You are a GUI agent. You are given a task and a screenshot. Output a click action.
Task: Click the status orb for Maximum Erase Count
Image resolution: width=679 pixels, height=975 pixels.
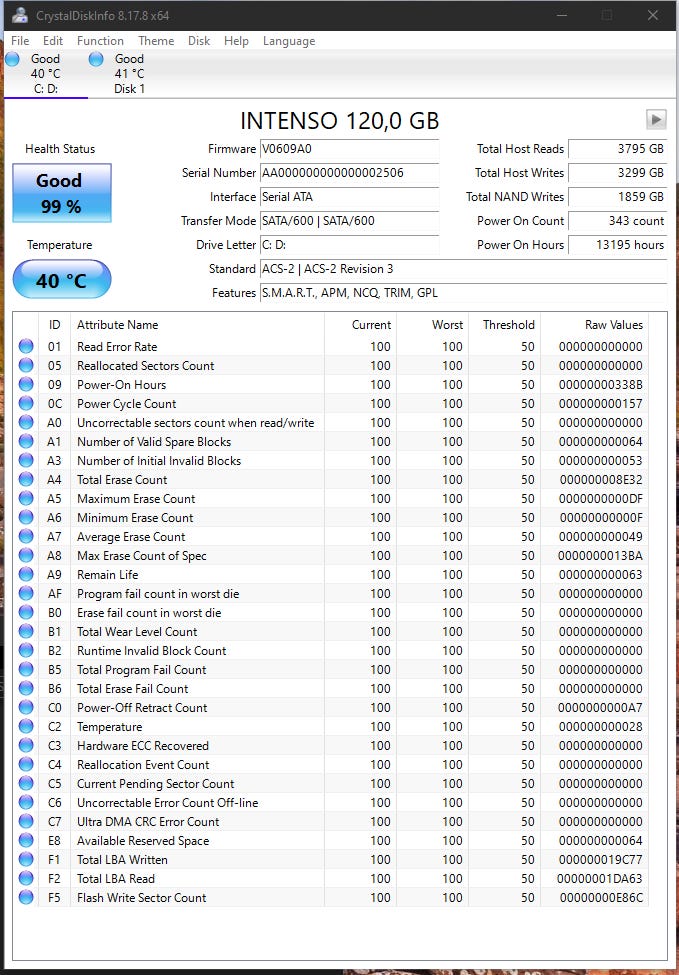pos(26,499)
